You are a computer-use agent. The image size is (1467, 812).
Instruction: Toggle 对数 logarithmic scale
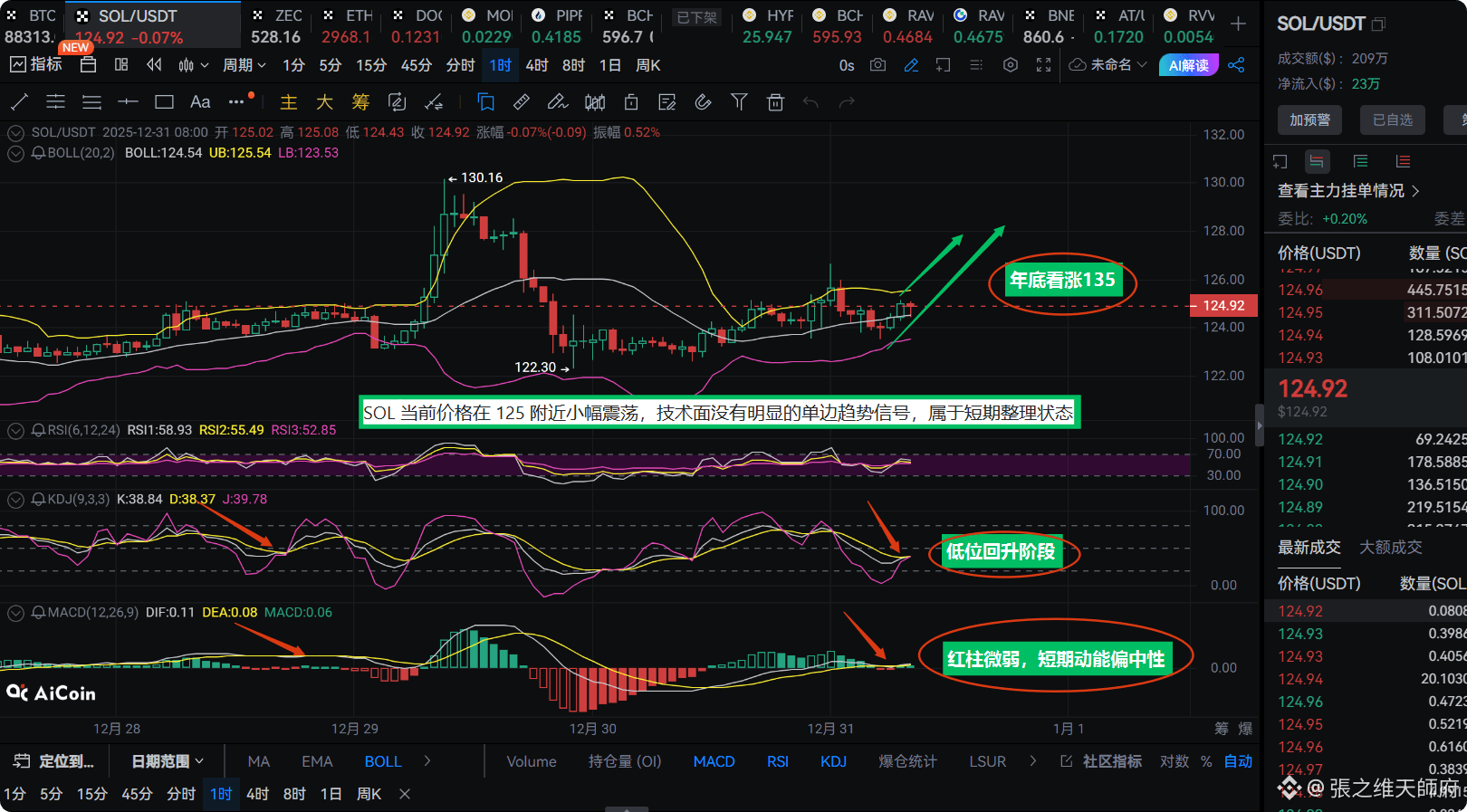[x=1175, y=761]
